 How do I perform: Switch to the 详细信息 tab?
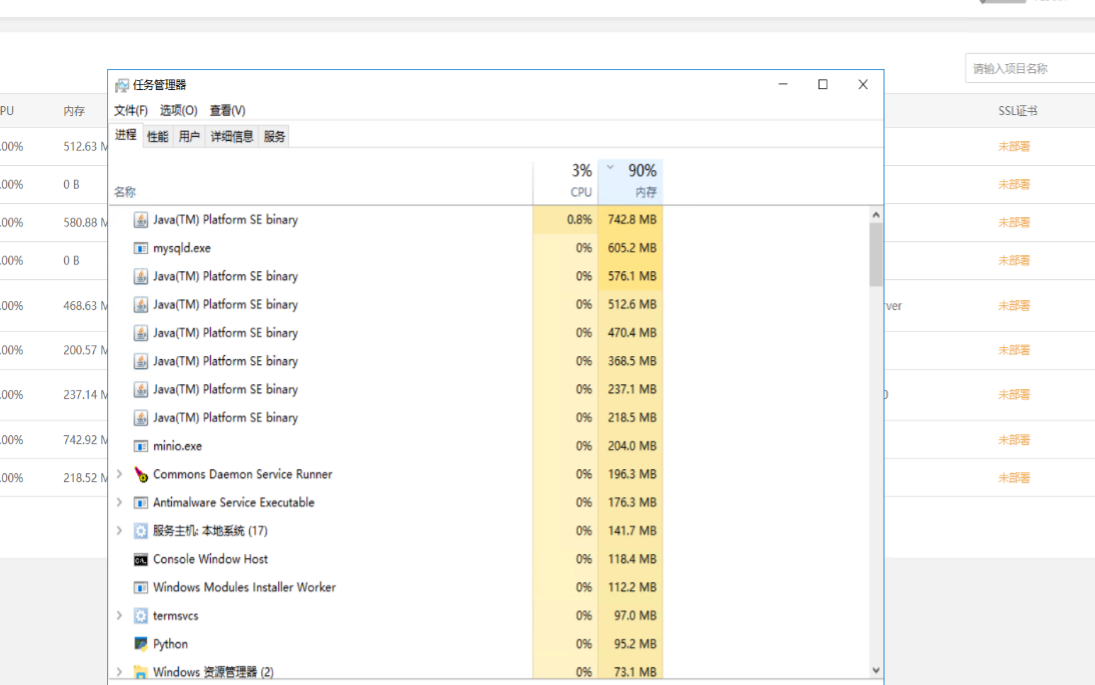pos(232,137)
